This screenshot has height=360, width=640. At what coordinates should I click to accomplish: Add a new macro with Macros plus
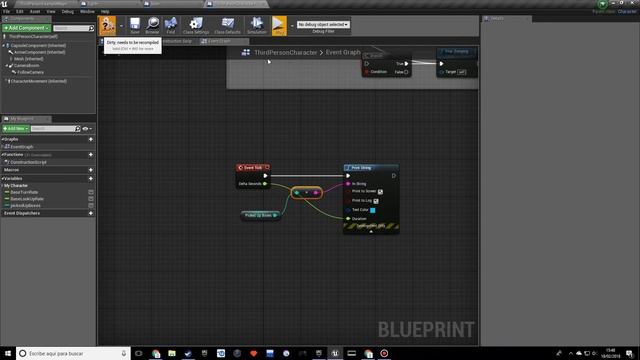click(x=91, y=170)
